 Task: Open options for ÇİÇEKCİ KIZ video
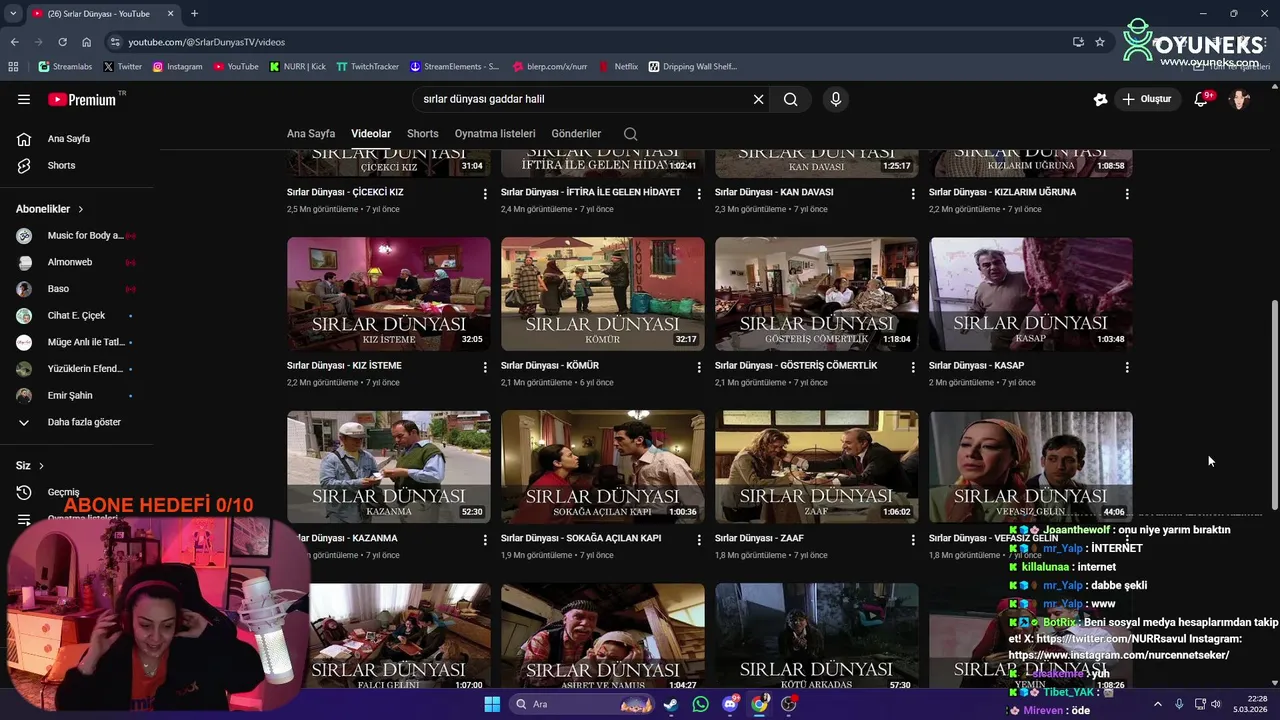(485, 194)
